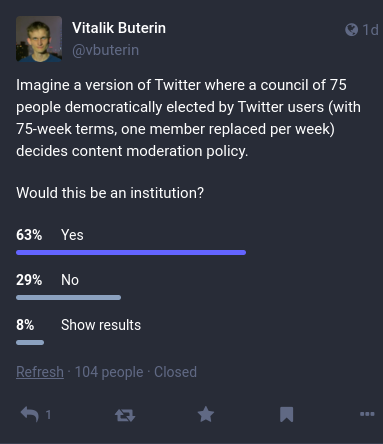Image resolution: width=383 pixels, height=444 pixels.
Task: Click the Refresh poll link
Action: (x=40, y=372)
